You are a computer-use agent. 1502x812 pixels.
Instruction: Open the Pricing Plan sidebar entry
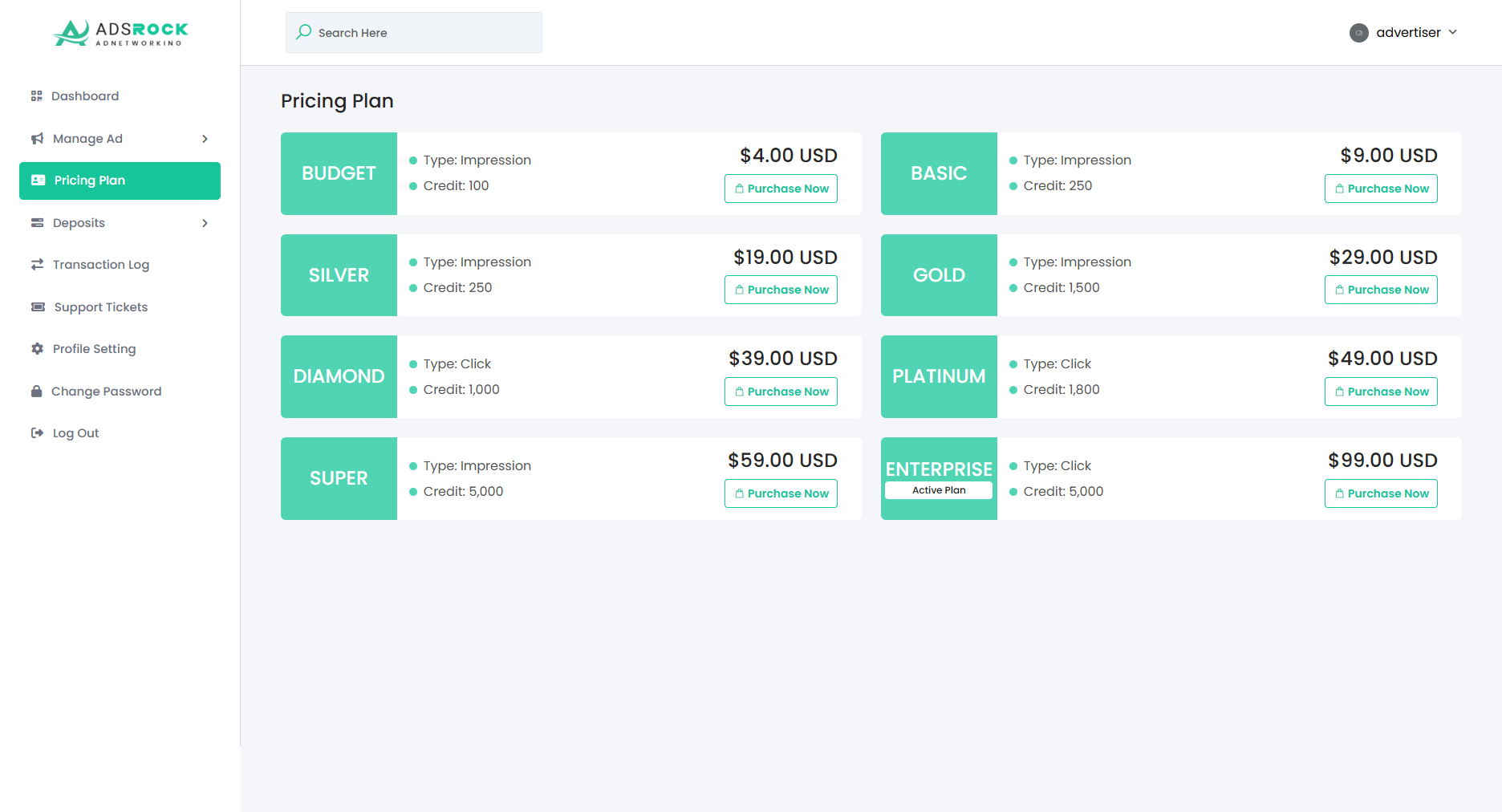[x=89, y=180]
